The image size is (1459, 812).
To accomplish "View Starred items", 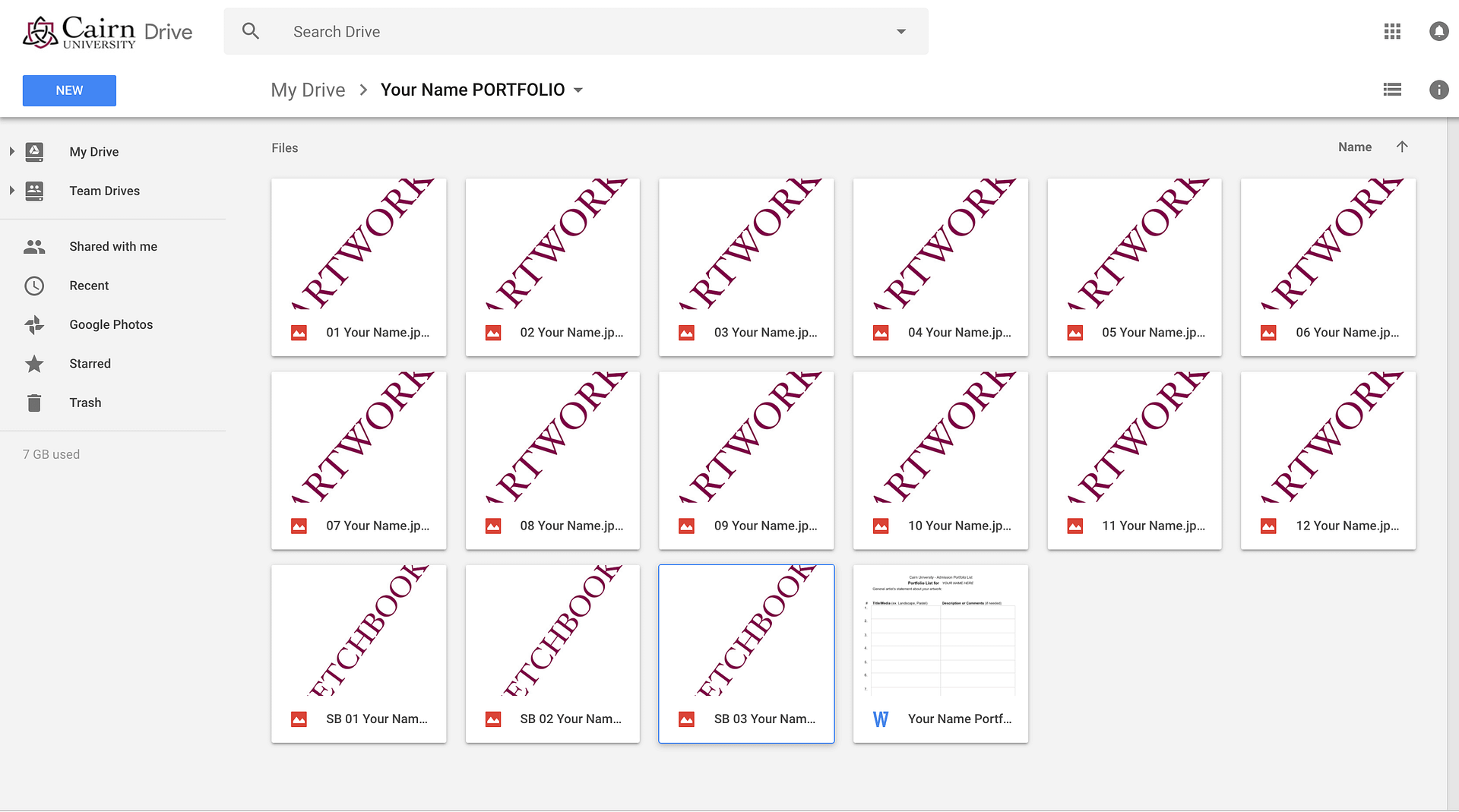I will (90, 364).
